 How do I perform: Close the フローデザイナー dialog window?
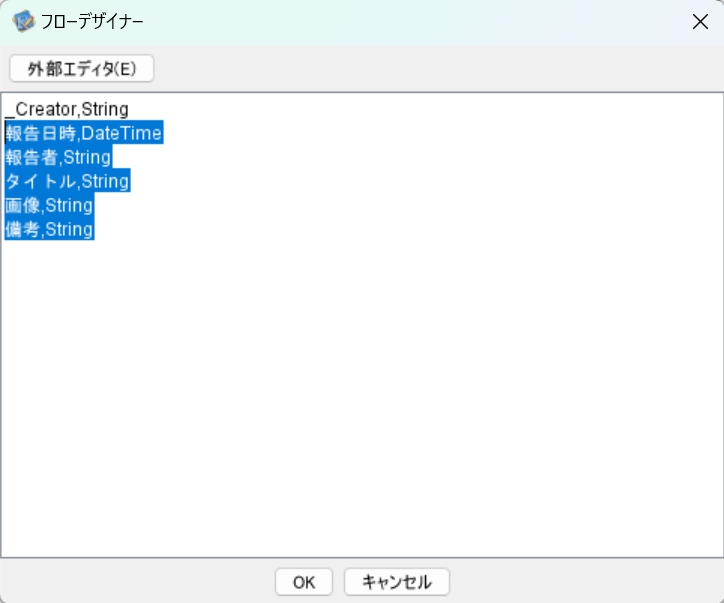(x=700, y=22)
